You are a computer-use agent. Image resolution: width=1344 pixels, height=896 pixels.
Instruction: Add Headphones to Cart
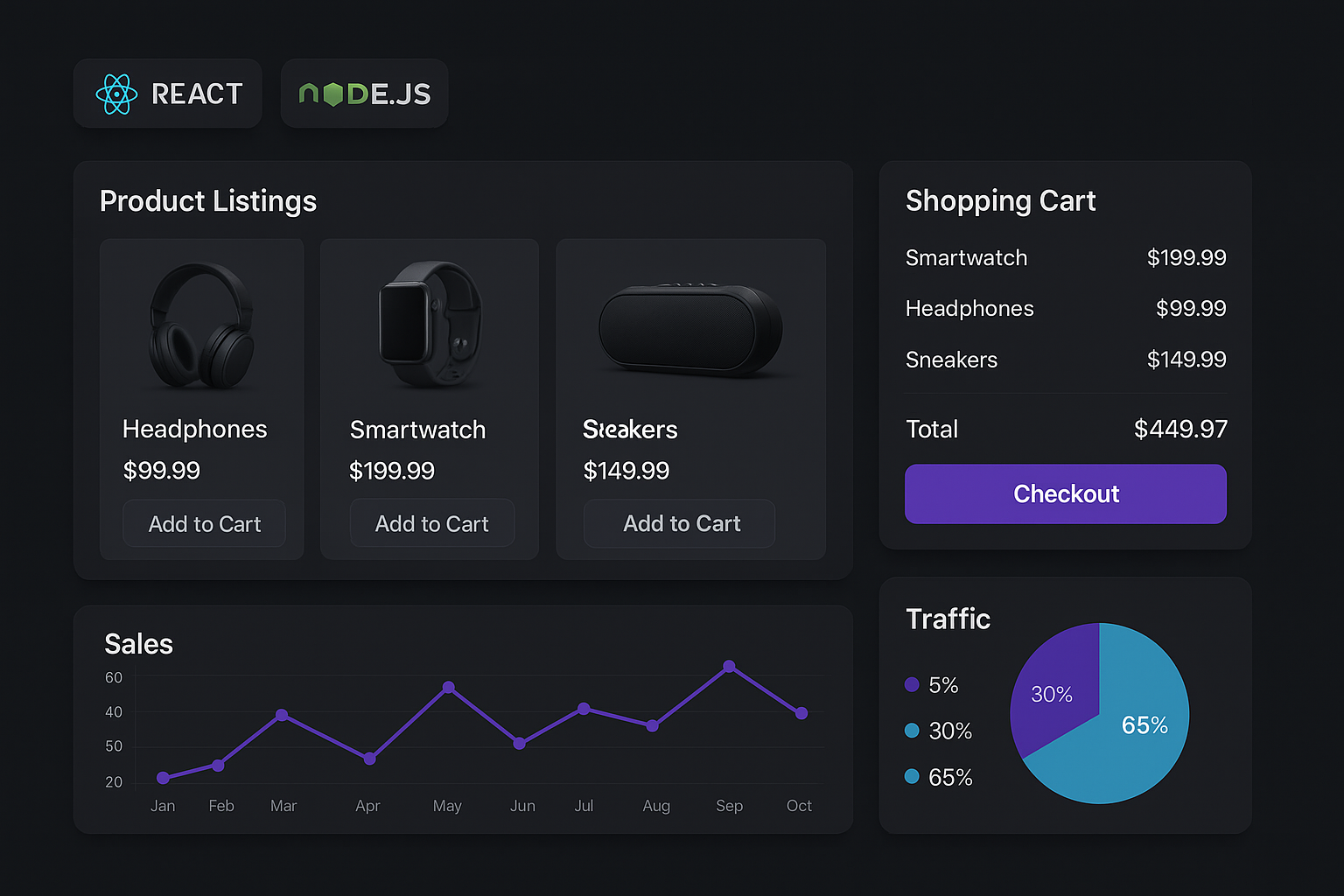pos(204,523)
